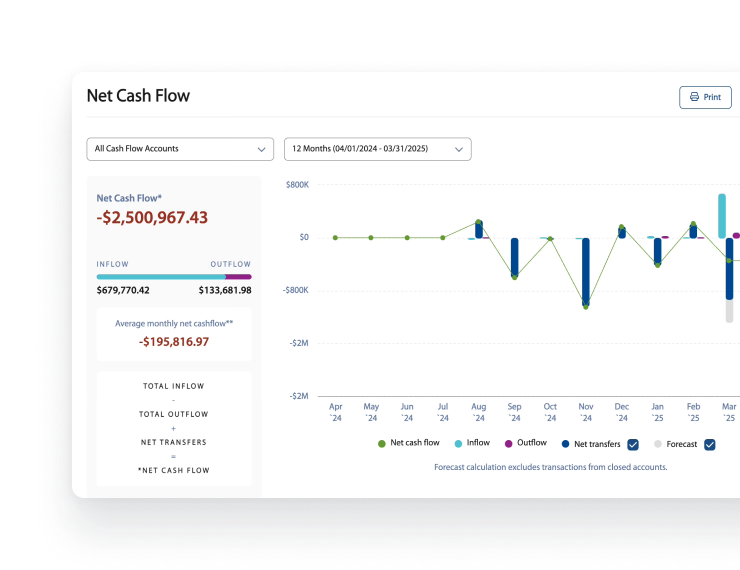
Task: Click the Net Cash Flow* summary label
Action: (129, 198)
